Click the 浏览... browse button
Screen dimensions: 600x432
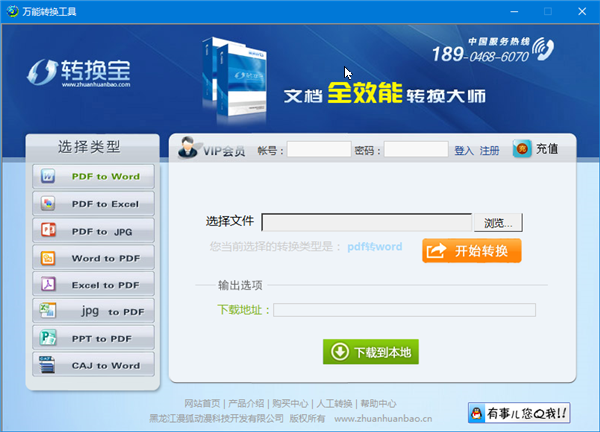pos(498,222)
